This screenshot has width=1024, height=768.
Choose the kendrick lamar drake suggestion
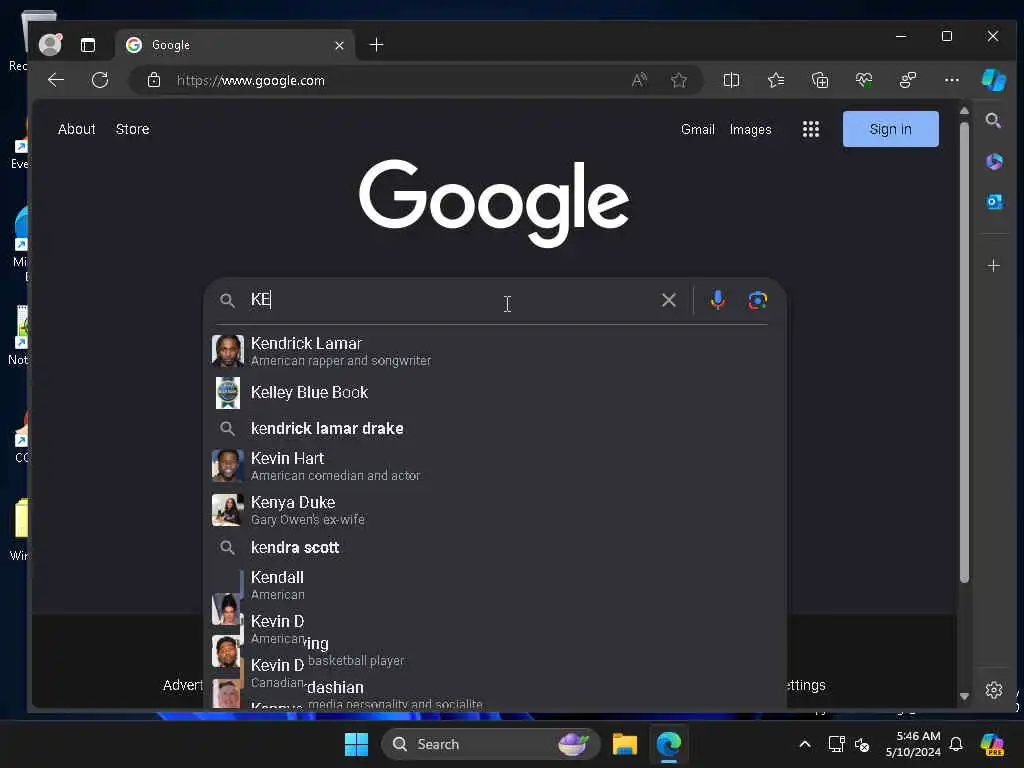(x=494, y=428)
